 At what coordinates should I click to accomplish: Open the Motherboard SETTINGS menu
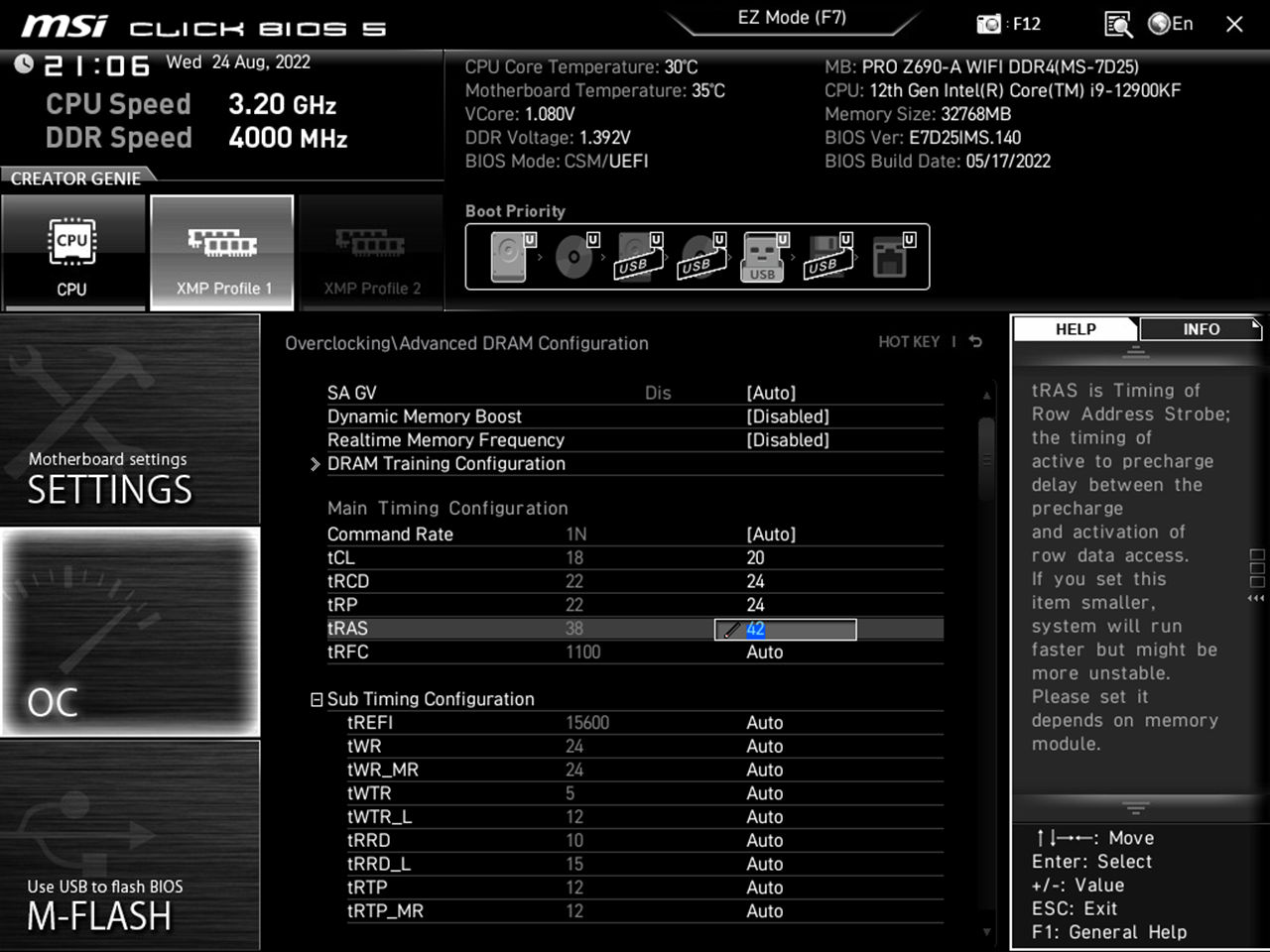130,419
